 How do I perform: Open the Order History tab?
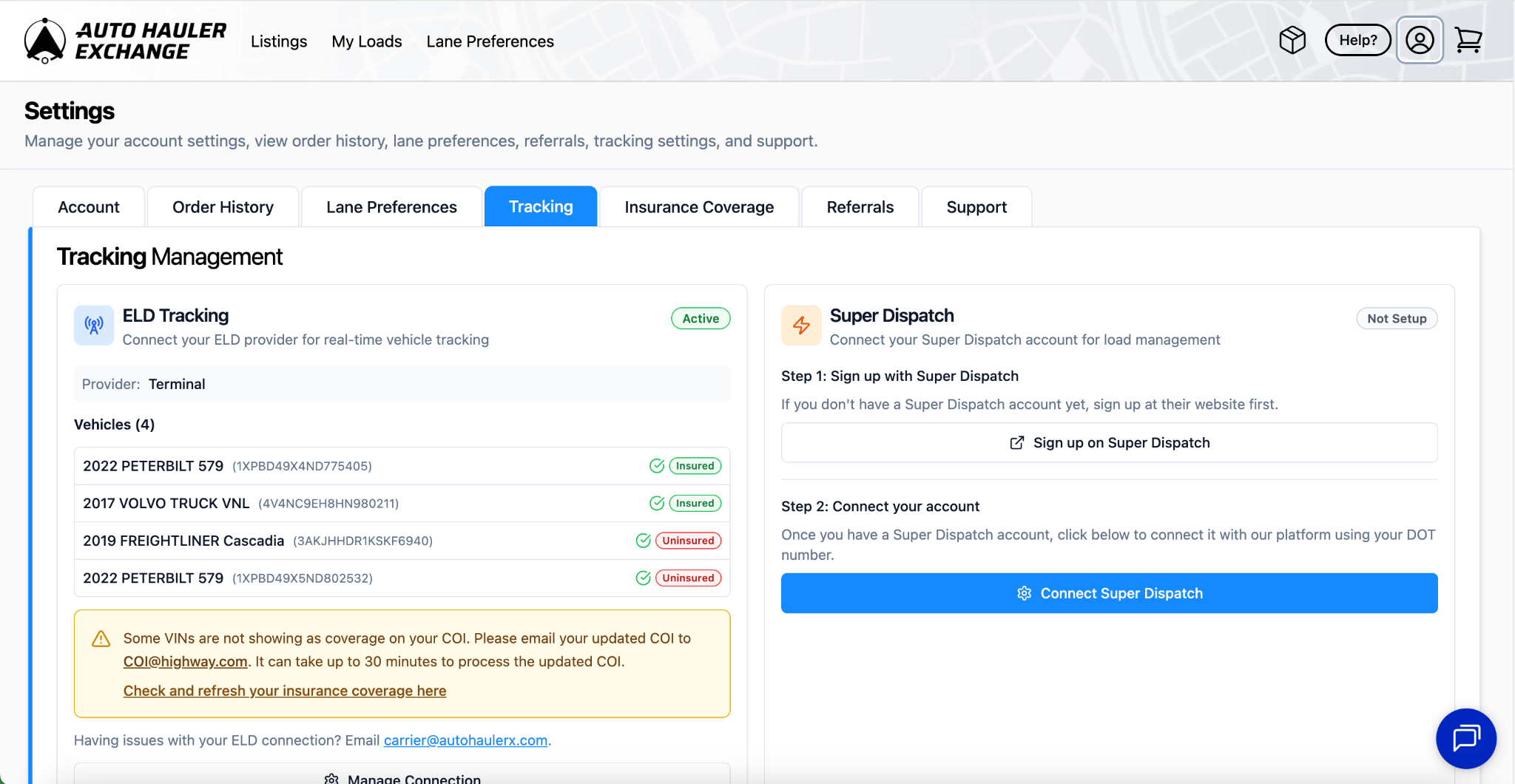point(223,207)
